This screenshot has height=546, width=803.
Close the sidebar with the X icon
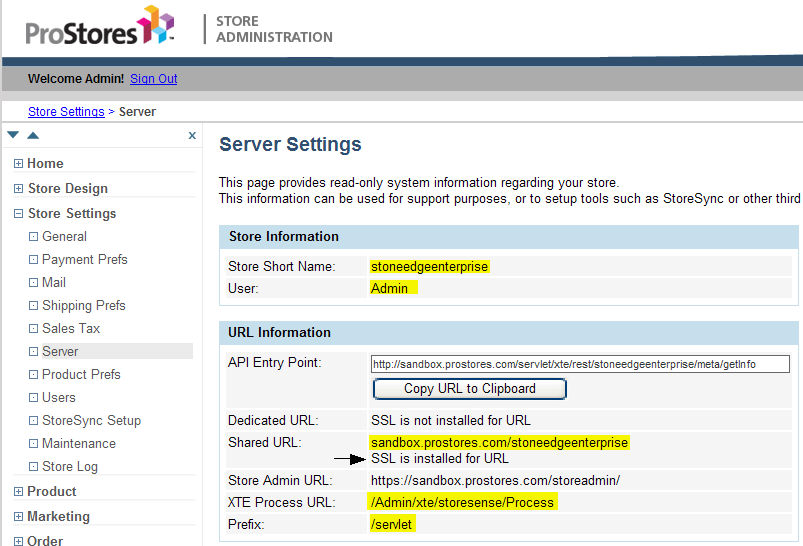point(192,135)
